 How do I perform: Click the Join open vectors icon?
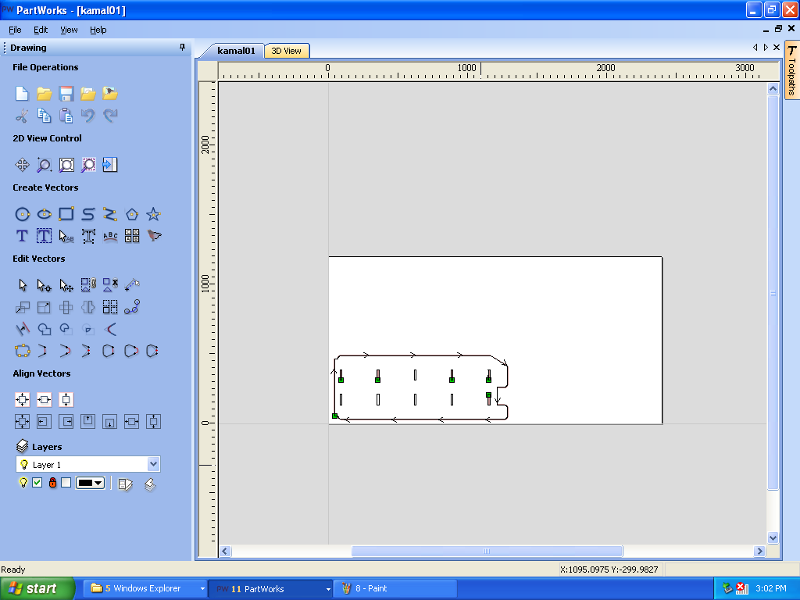click(22, 351)
